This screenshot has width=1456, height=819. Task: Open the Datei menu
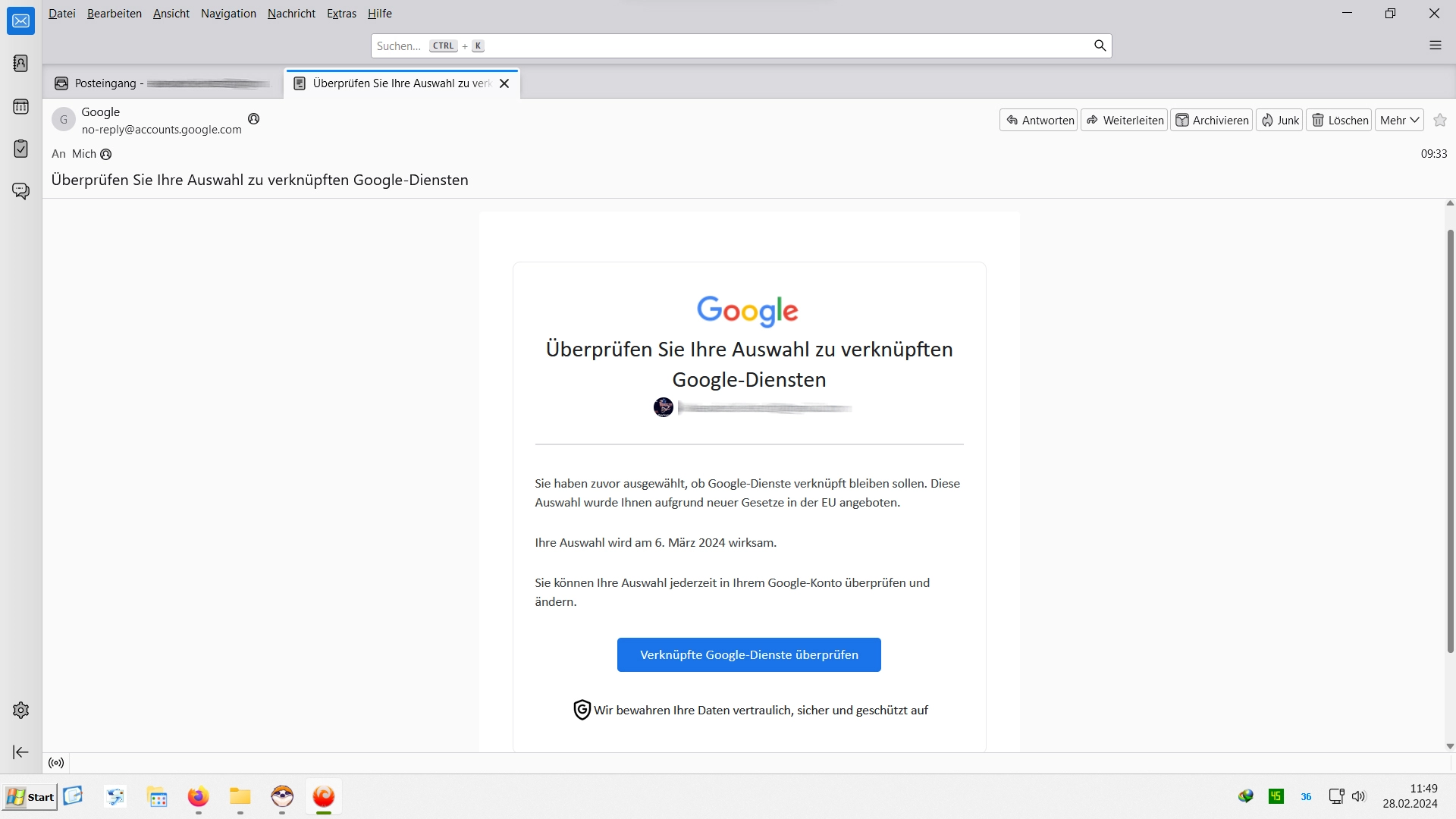(62, 14)
